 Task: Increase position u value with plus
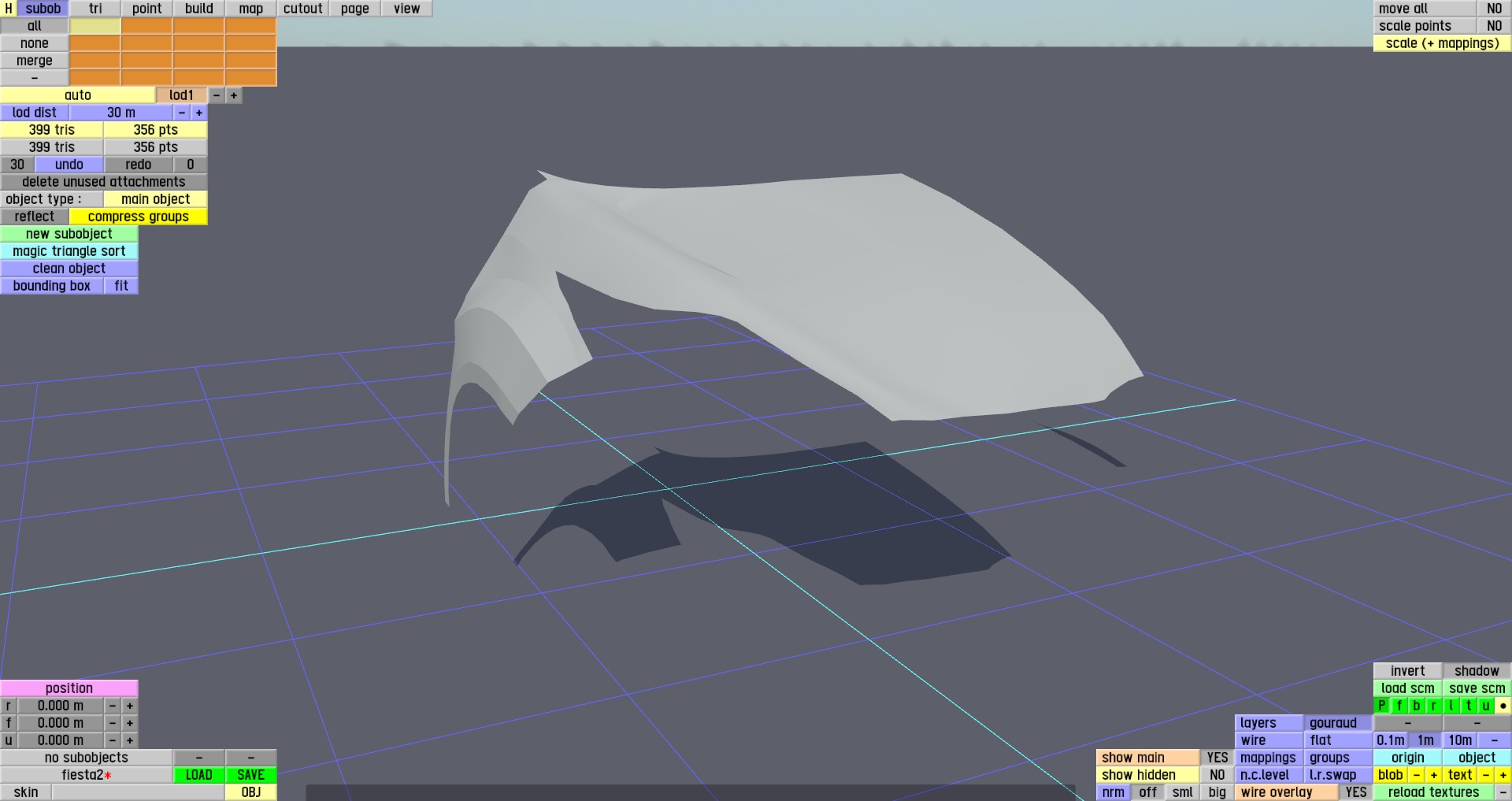(130, 740)
